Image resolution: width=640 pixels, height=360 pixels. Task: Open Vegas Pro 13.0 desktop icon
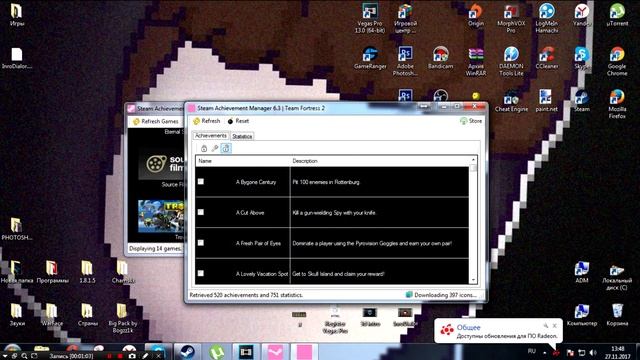coord(369,18)
